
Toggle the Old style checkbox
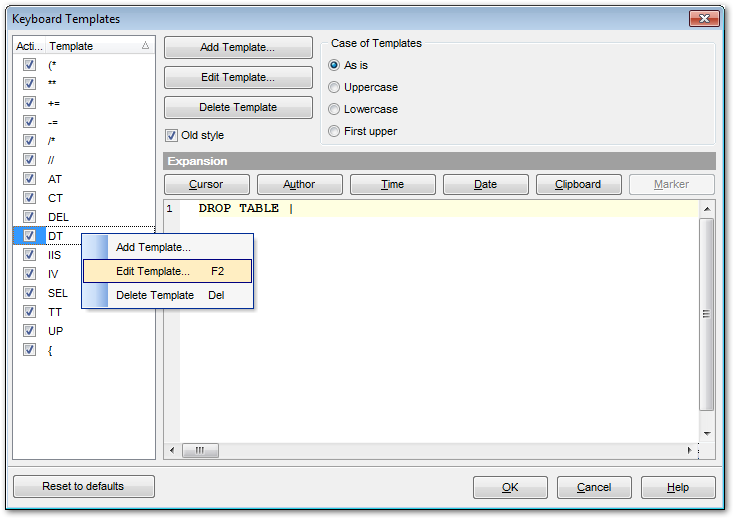pyautogui.click(x=171, y=135)
